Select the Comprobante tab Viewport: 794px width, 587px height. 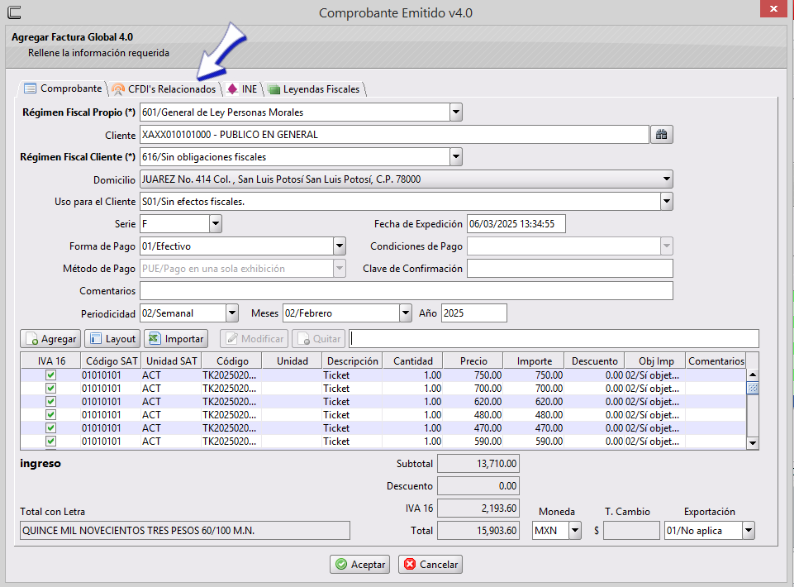click(63, 89)
